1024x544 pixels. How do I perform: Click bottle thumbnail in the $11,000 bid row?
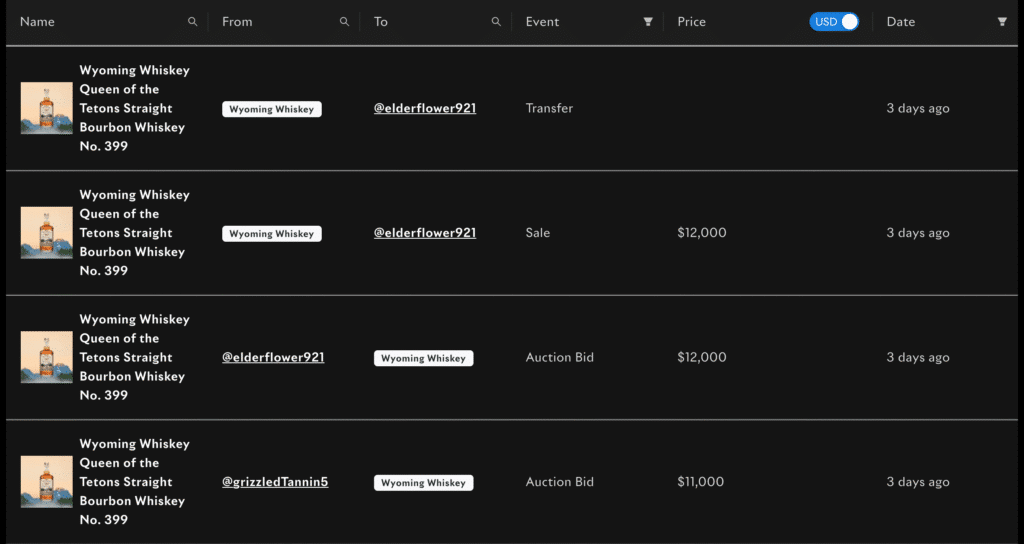pos(46,482)
